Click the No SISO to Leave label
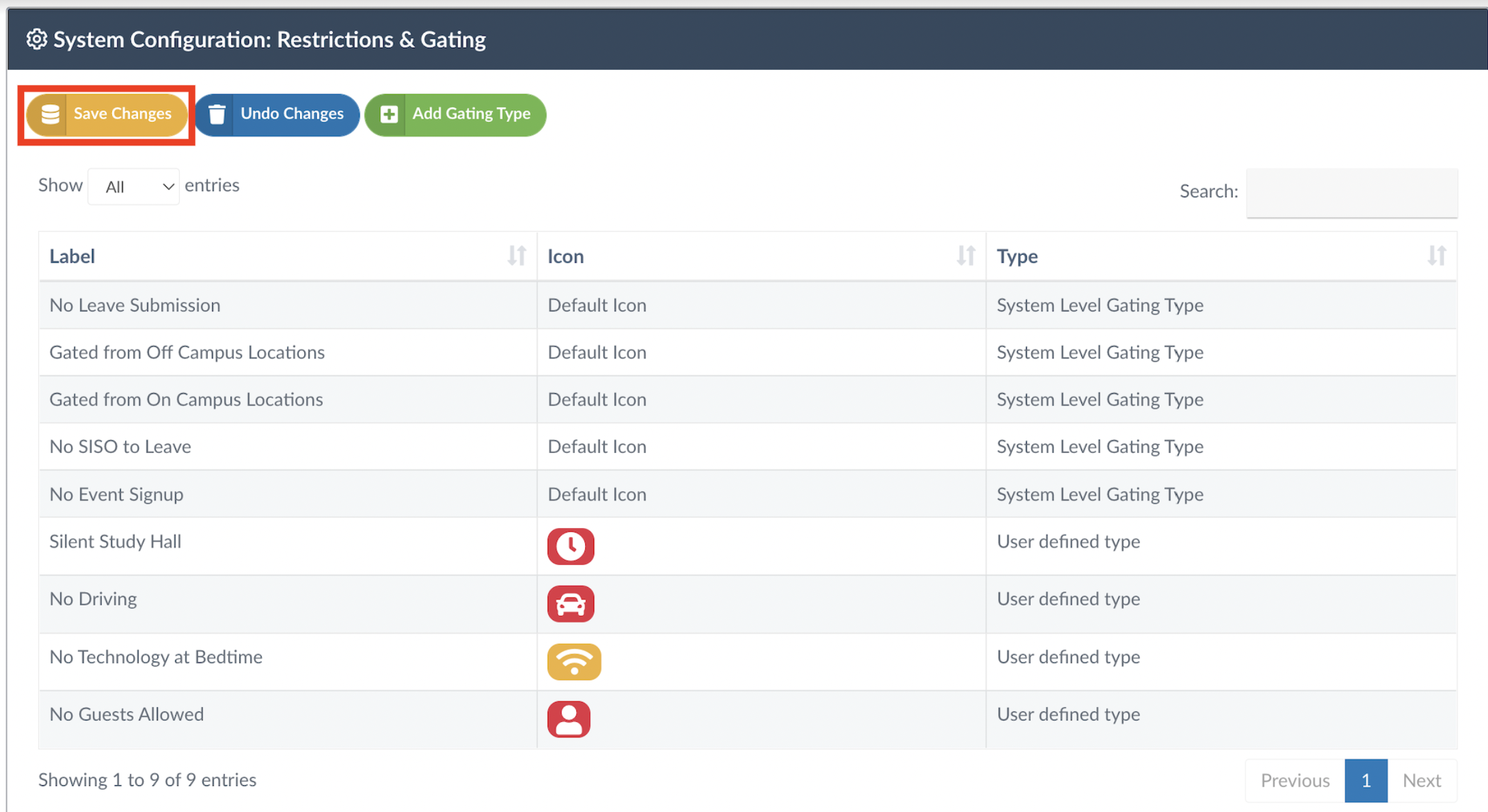The width and height of the screenshot is (1488, 812). [x=120, y=447]
